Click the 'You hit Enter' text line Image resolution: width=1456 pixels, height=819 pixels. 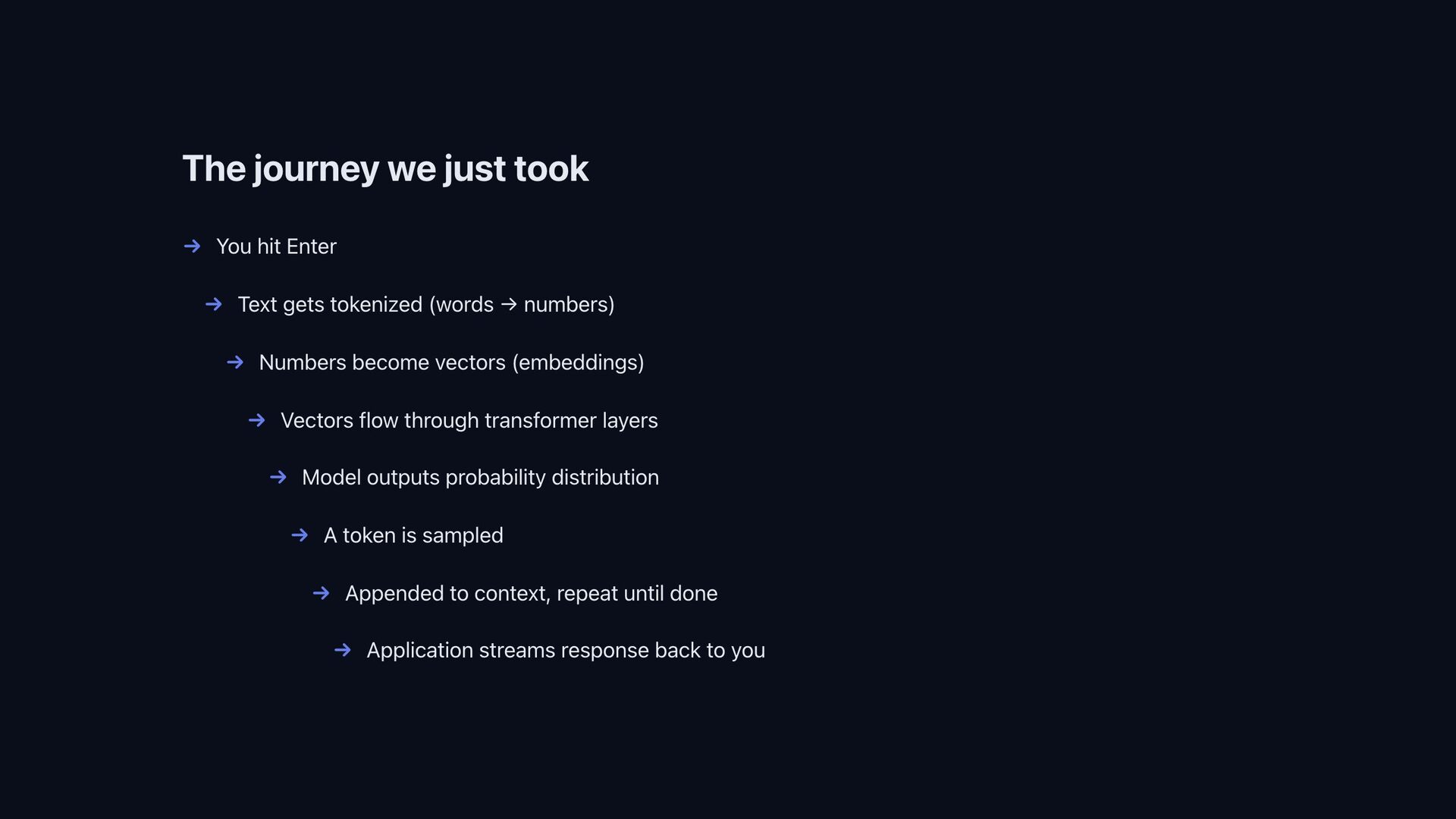276,246
